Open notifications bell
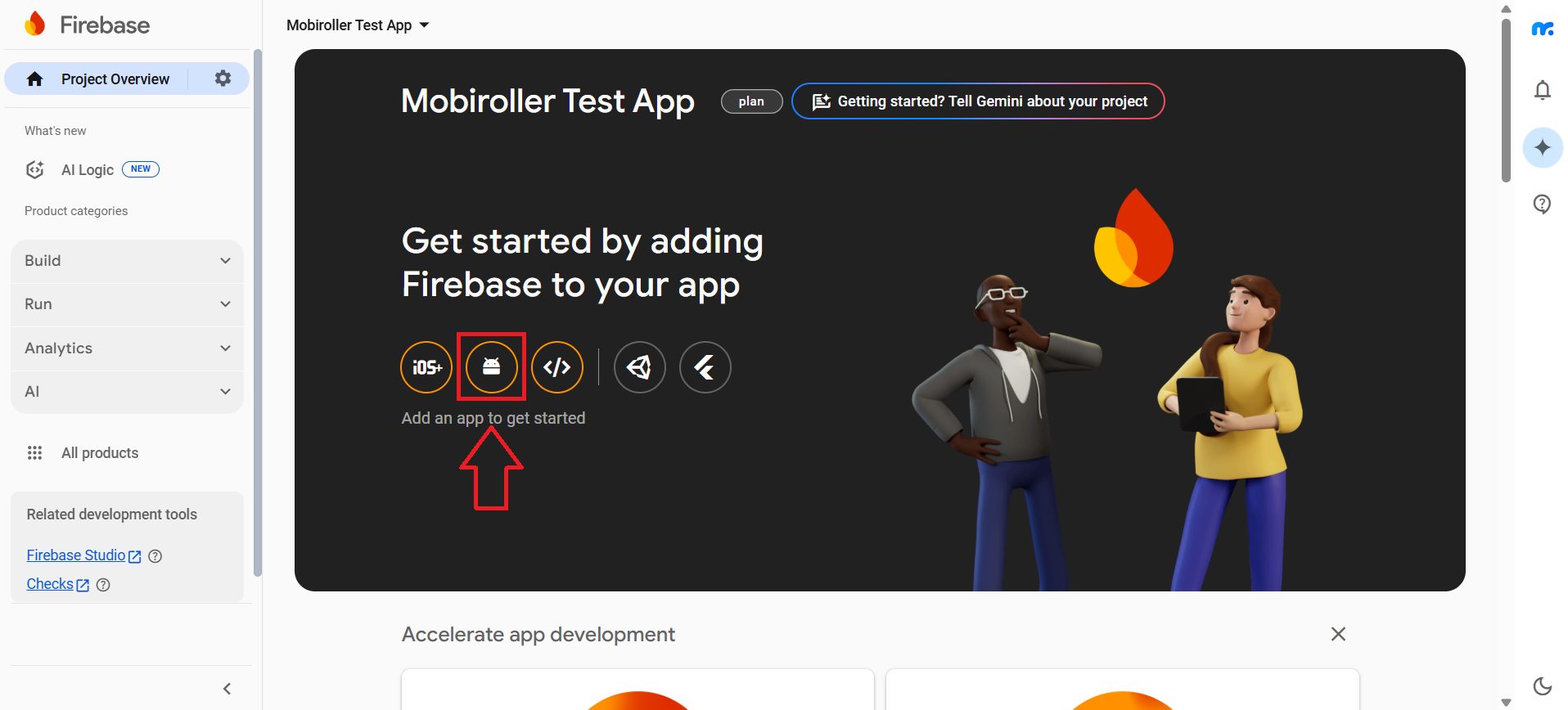The height and width of the screenshot is (710, 1568). (x=1543, y=90)
